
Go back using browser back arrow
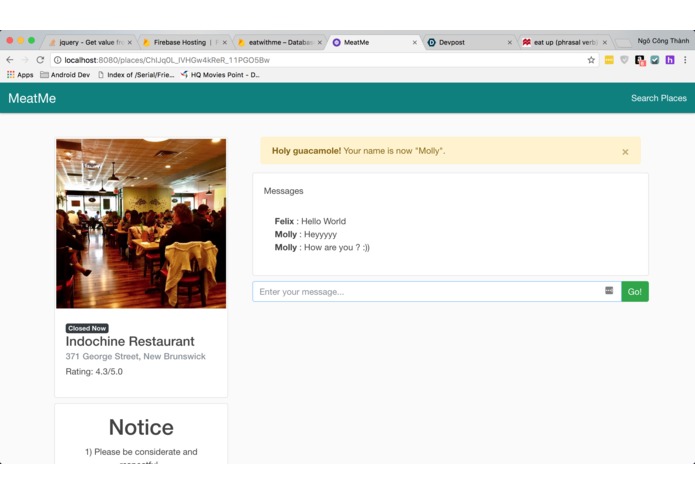(x=10, y=60)
